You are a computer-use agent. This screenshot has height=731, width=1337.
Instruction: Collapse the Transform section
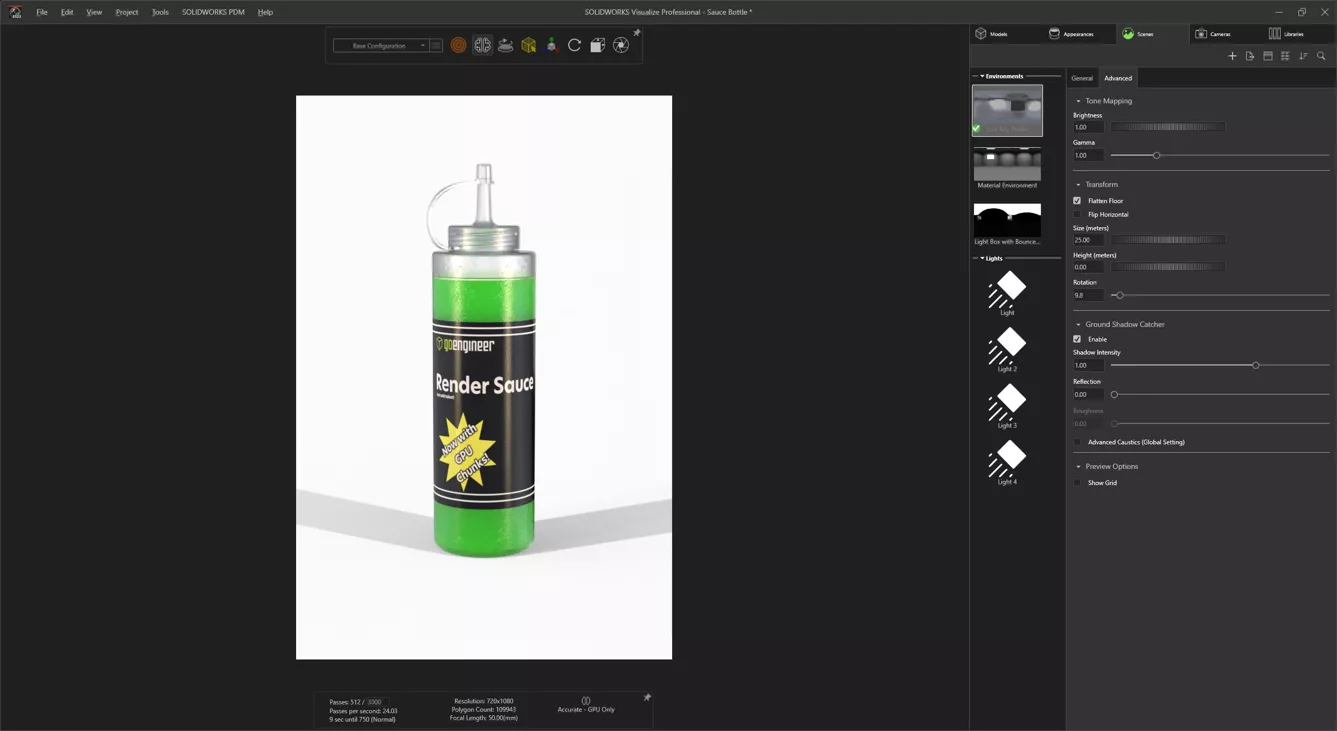(1078, 185)
